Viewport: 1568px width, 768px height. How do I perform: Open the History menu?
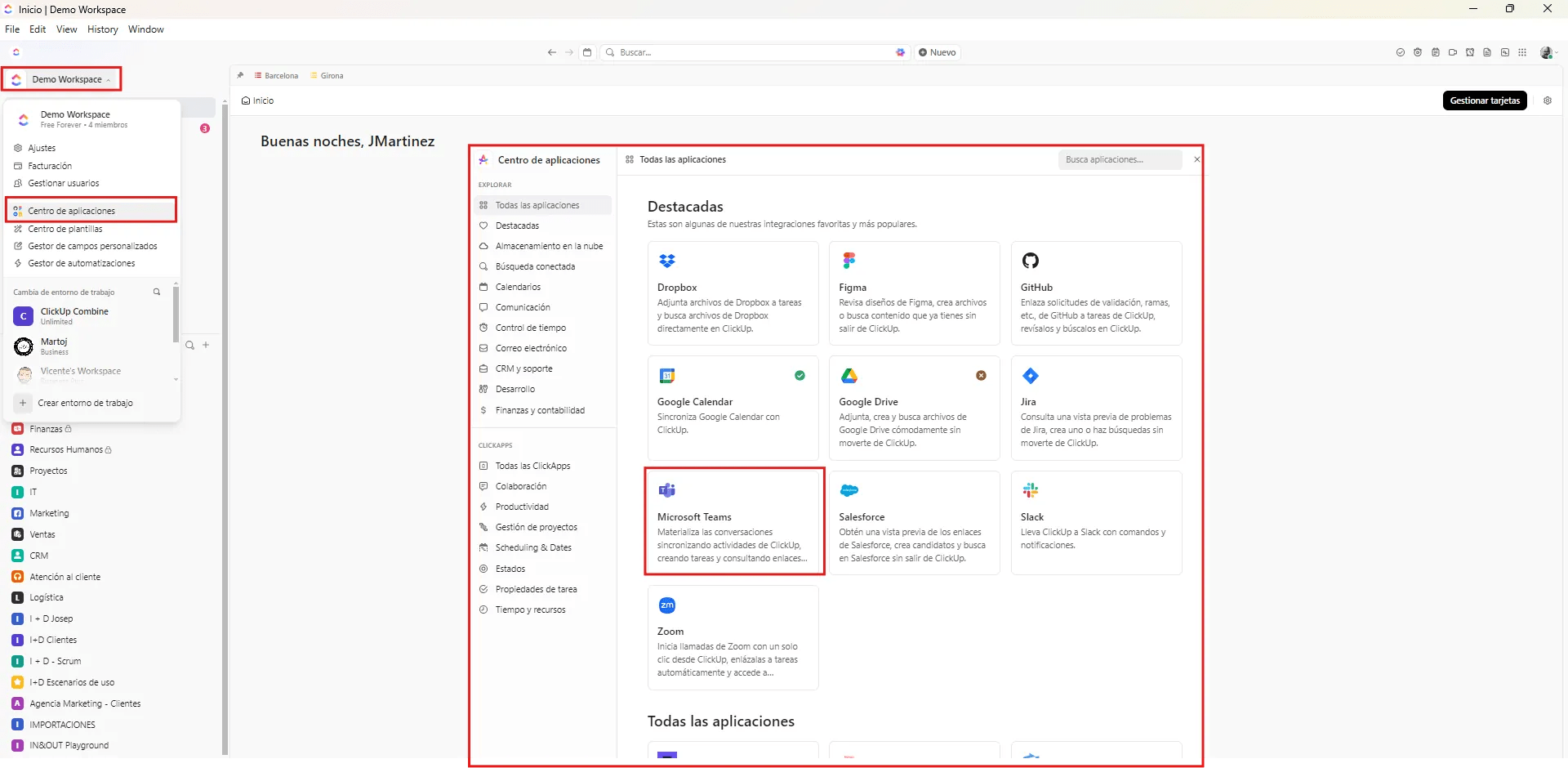click(x=102, y=29)
